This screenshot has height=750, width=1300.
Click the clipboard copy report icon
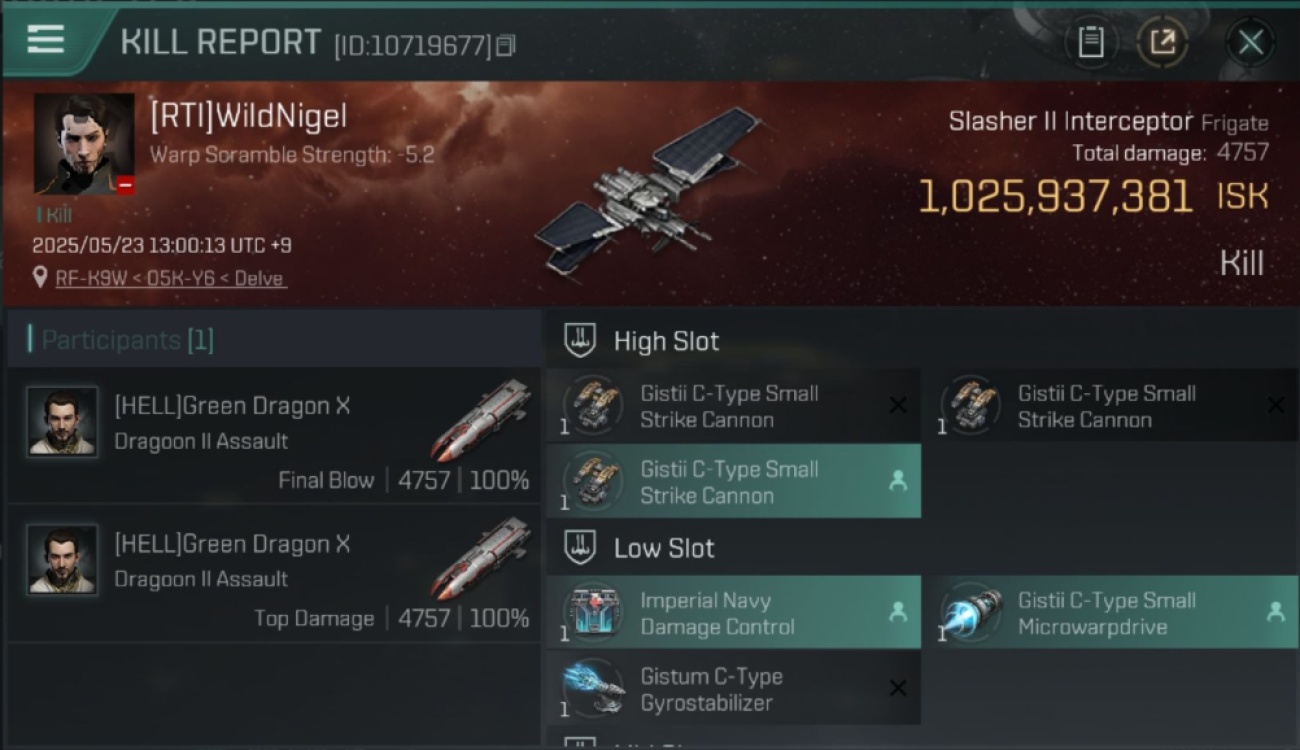point(1091,42)
